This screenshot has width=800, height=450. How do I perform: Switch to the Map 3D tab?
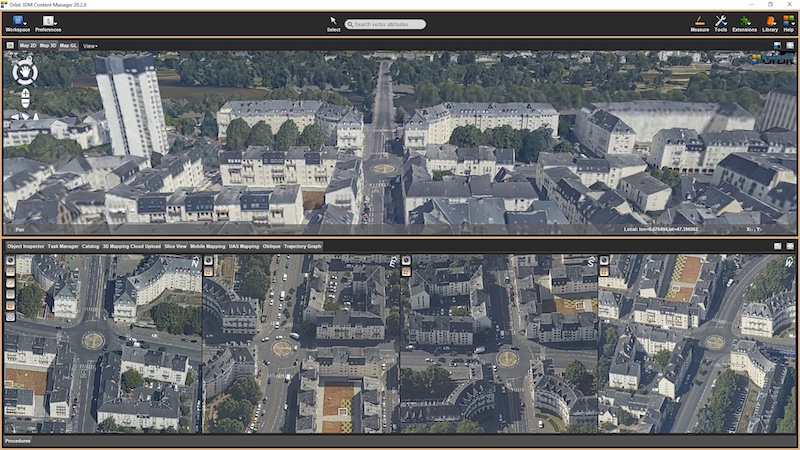click(x=48, y=45)
